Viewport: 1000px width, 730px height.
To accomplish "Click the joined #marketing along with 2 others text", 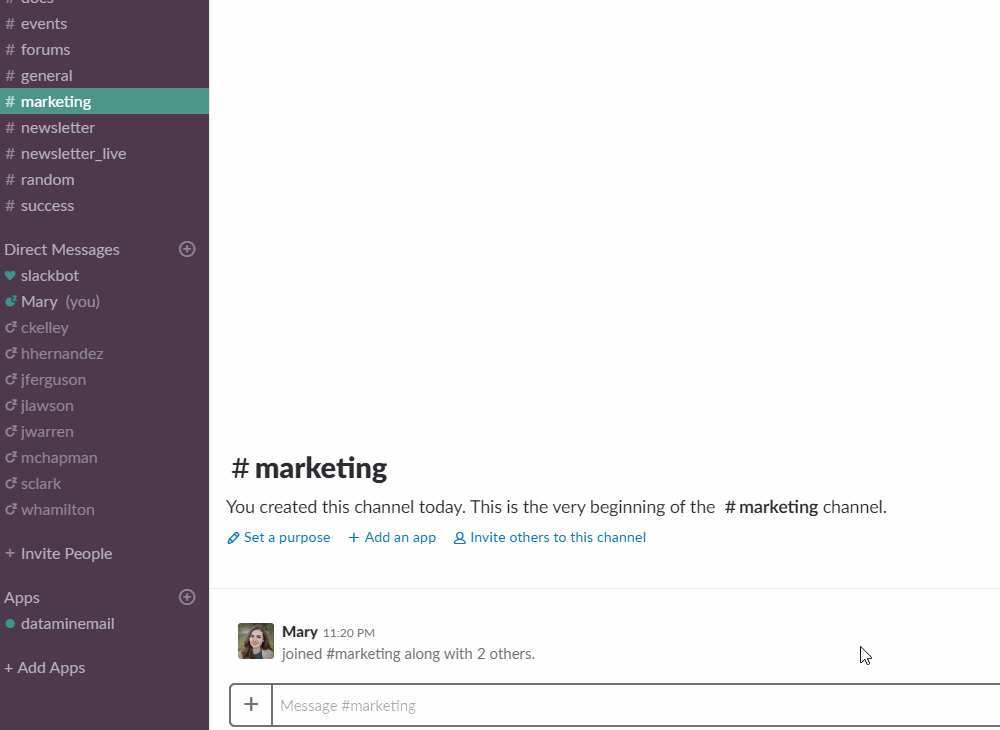I will click(408, 653).
